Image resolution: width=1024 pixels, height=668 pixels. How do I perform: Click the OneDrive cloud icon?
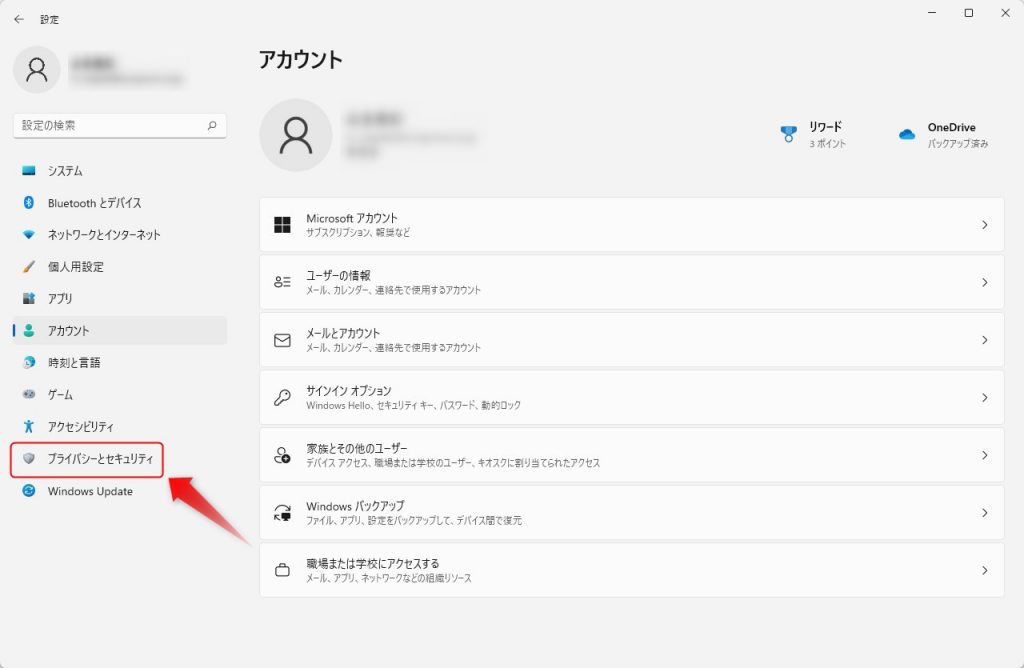coord(906,135)
